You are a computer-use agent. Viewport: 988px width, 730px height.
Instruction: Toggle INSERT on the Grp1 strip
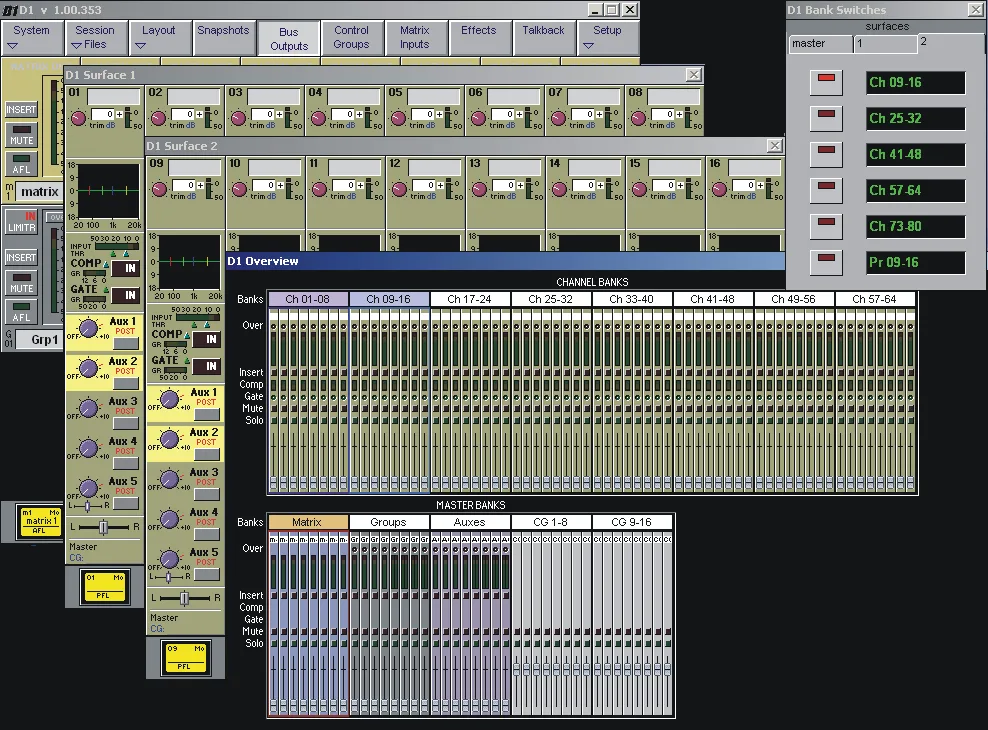coord(21,258)
